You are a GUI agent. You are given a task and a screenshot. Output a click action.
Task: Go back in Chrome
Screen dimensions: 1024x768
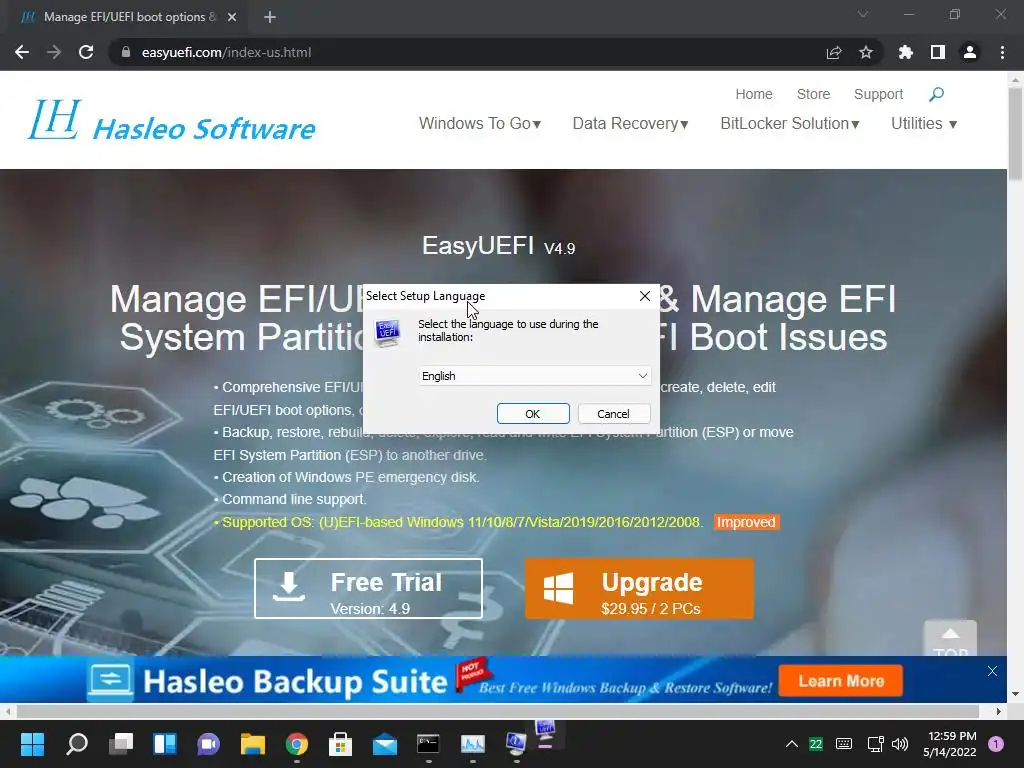point(22,52)
